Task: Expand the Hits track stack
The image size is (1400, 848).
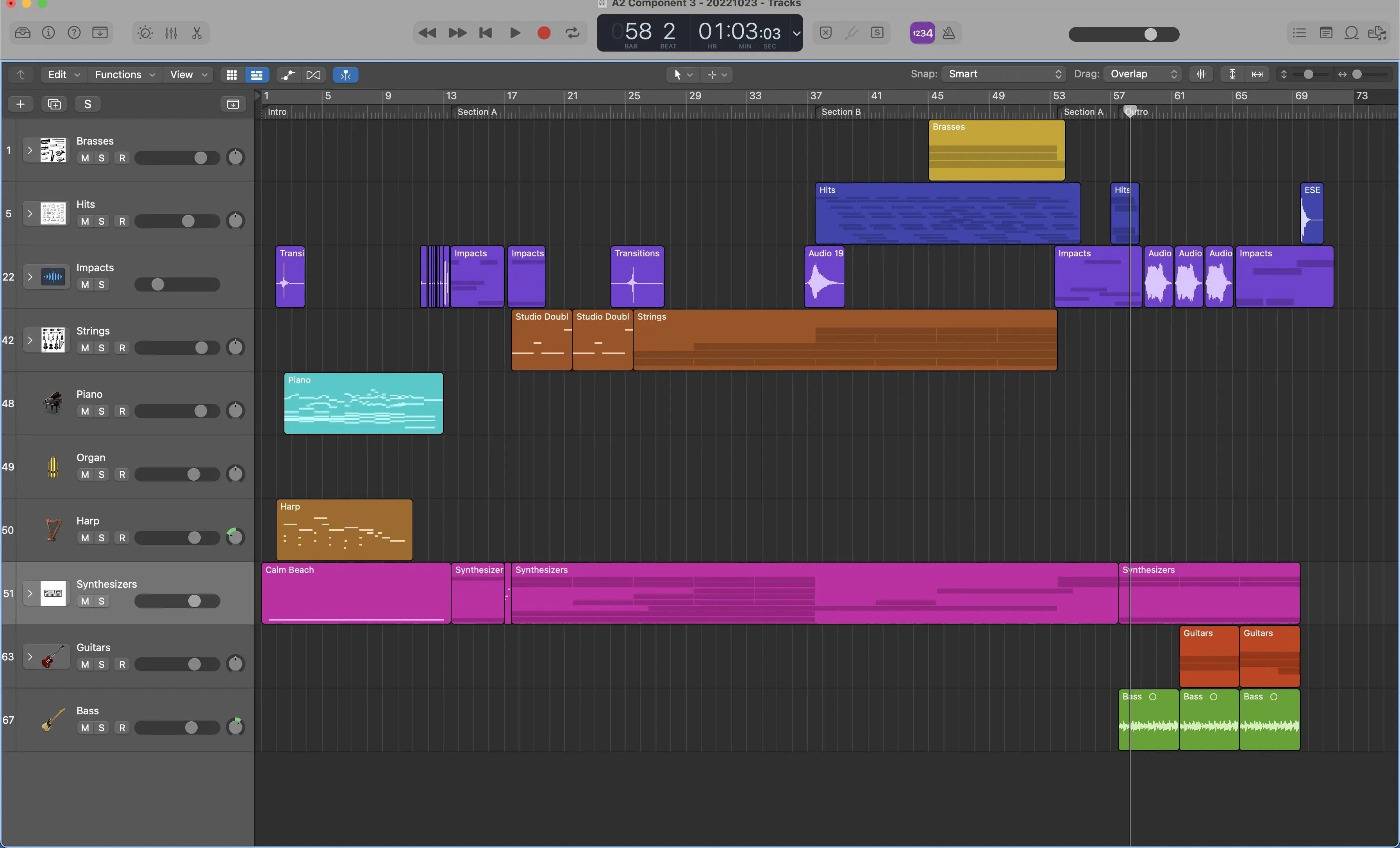Action: click(30, 214)
